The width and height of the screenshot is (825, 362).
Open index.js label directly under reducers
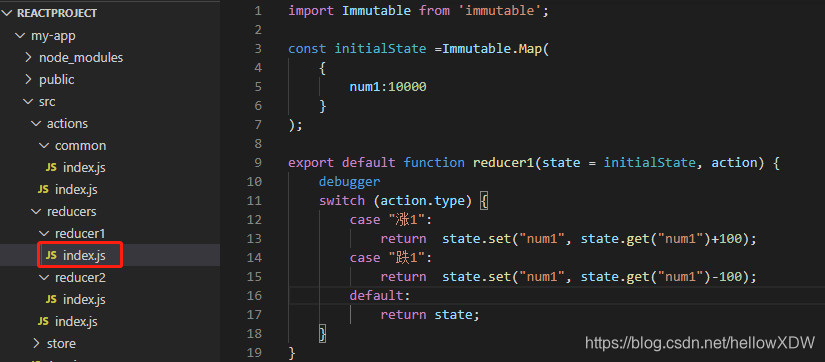(76, 321)
